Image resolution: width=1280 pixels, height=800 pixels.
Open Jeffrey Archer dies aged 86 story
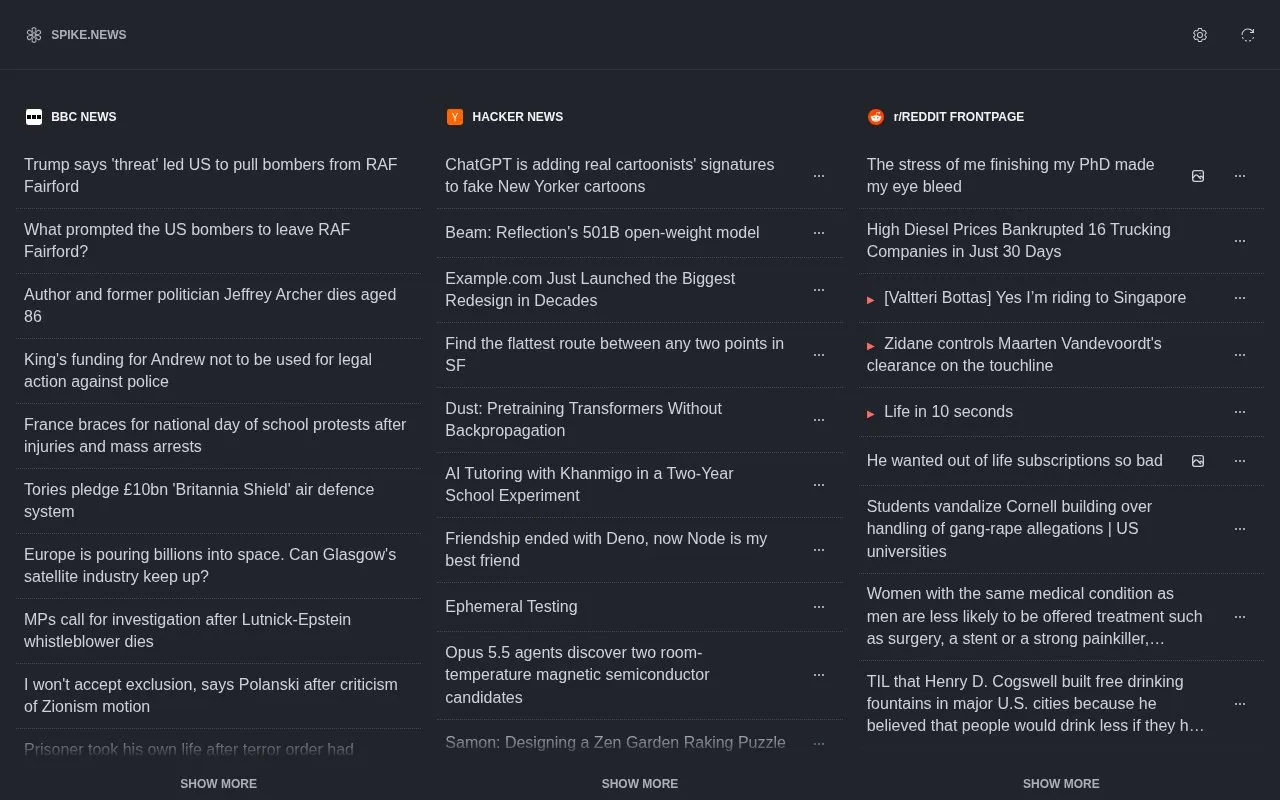[x=218, y=306]
